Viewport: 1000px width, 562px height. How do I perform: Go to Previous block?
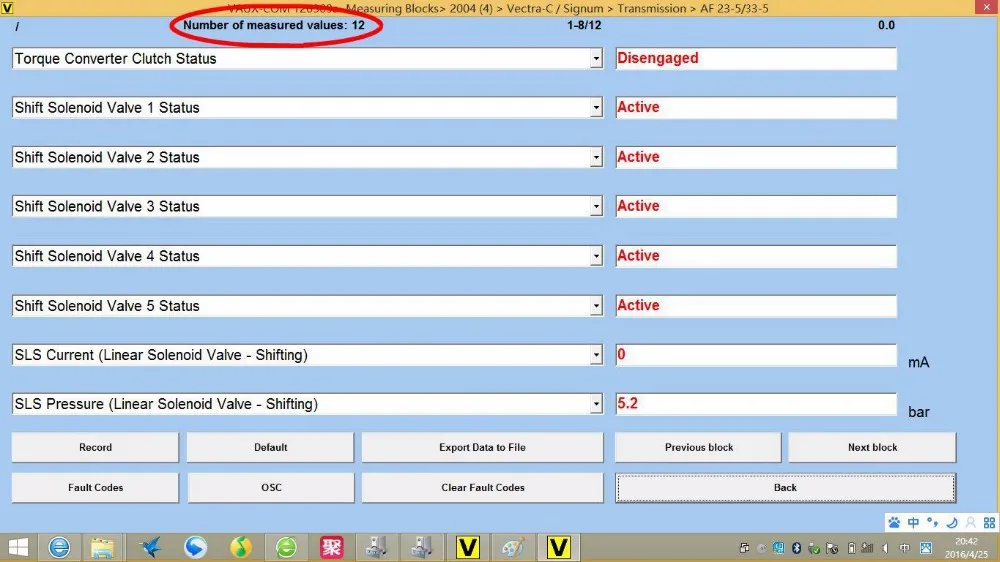point(698,447)
